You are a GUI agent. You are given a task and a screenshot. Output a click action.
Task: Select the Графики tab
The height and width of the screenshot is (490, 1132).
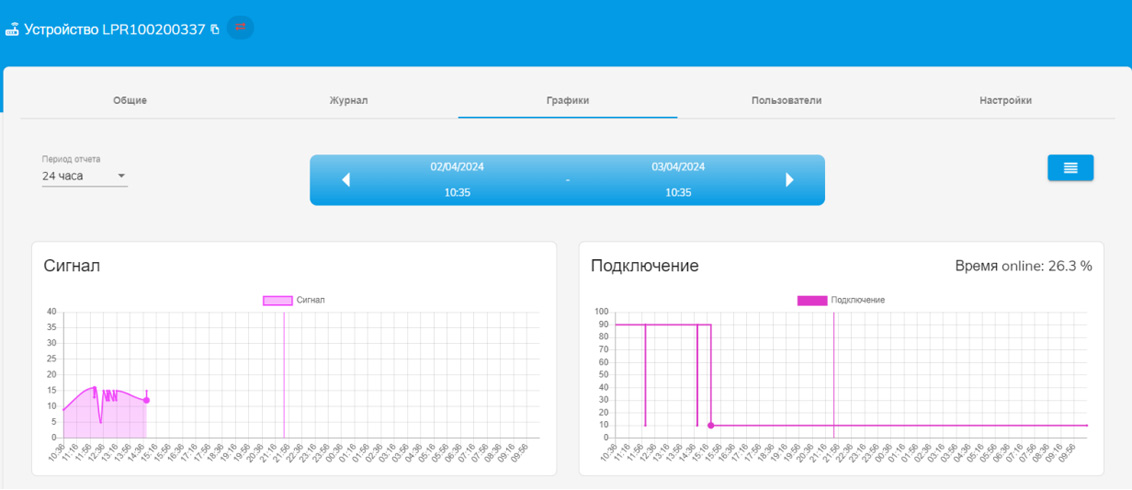(567, 101)
